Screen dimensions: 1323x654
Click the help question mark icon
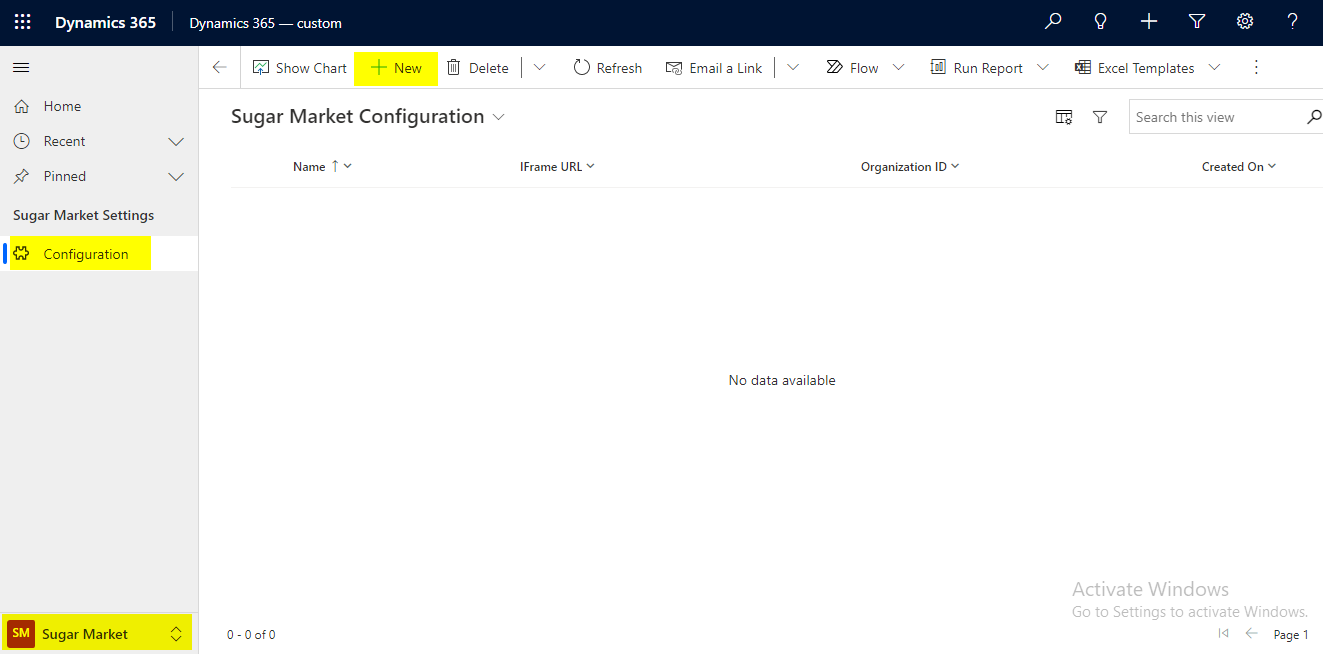[x=1293, y=22]
